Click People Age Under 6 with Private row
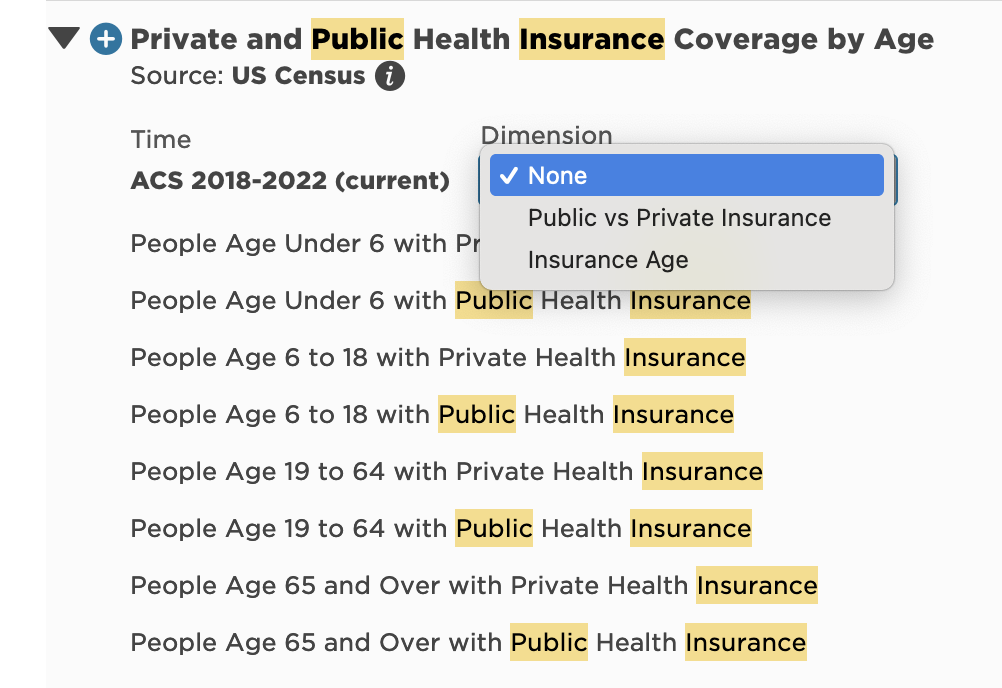This screenshot has width=1002, height=688. click(305, 243)
